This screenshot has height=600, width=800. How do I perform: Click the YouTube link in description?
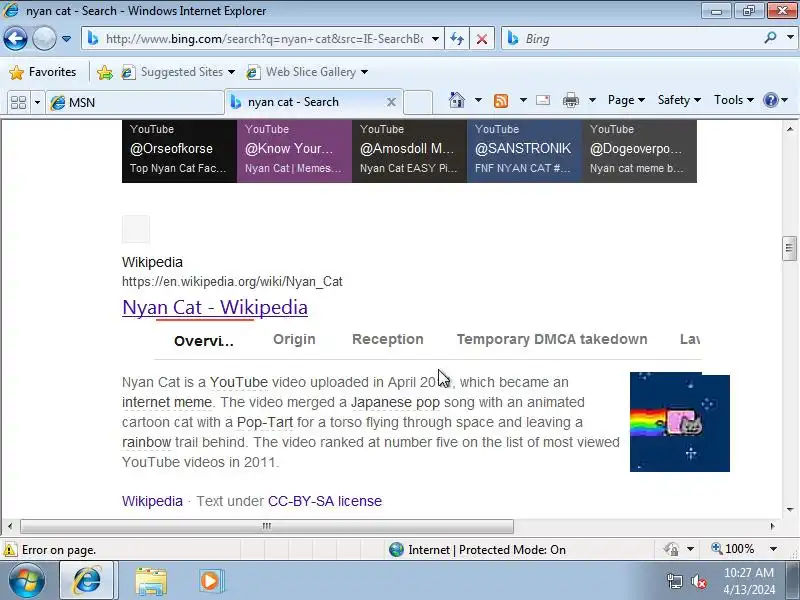pos(239,382)
